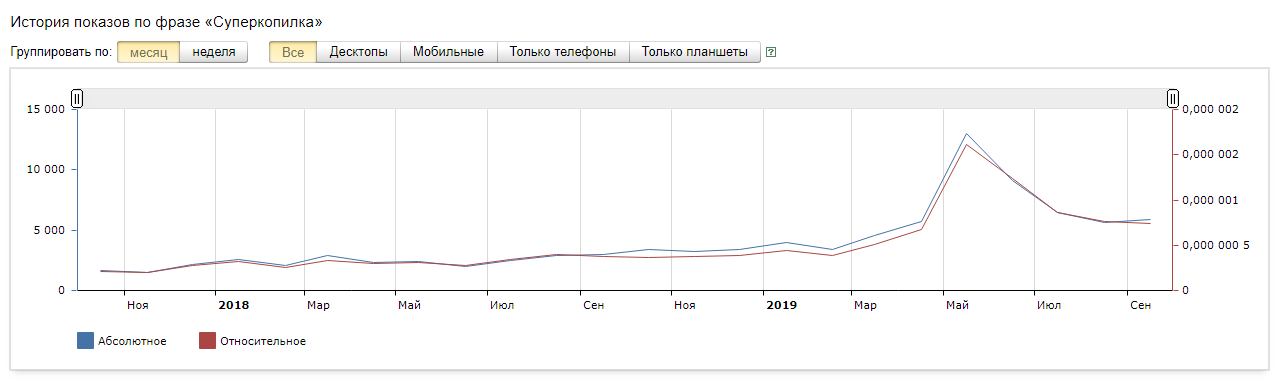Show Только планшеты data
This screenshot has height=383, width=1282.
[695, 52]
